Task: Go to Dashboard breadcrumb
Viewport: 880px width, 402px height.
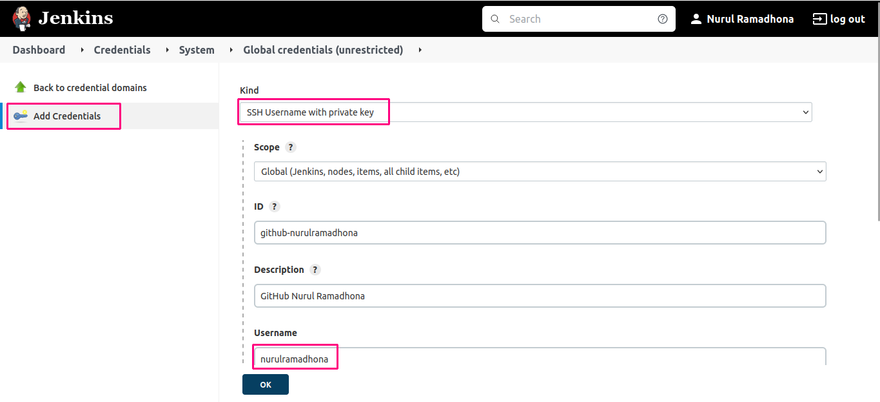Action: coord(39,50)
